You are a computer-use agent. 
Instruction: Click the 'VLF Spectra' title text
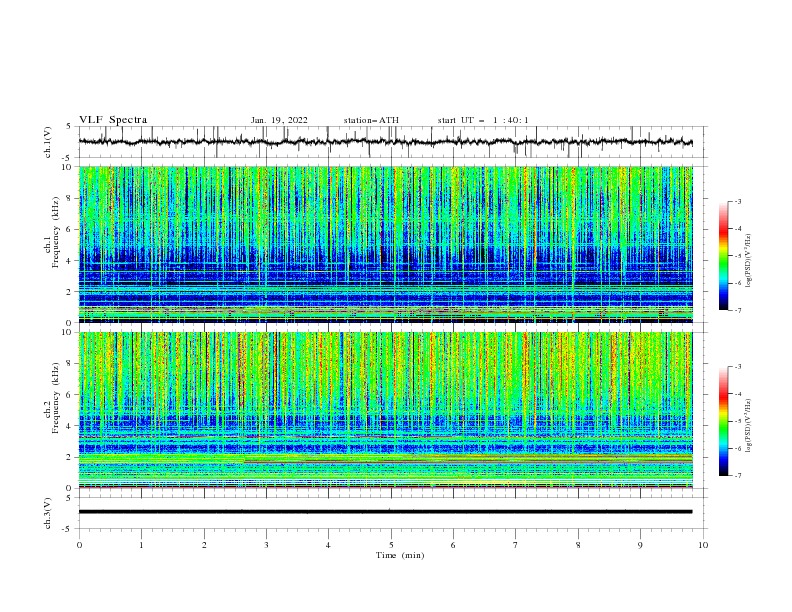tap(113, 120)
